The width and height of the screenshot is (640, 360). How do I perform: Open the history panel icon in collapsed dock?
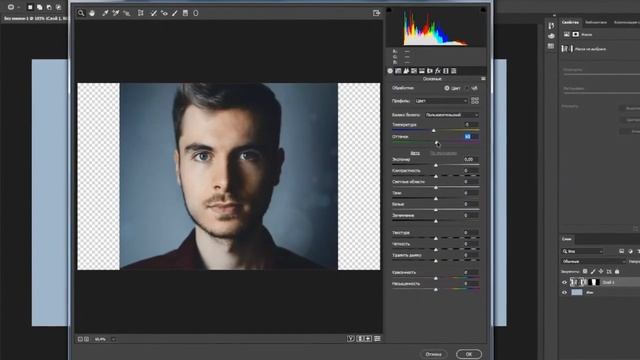(551, 26)
